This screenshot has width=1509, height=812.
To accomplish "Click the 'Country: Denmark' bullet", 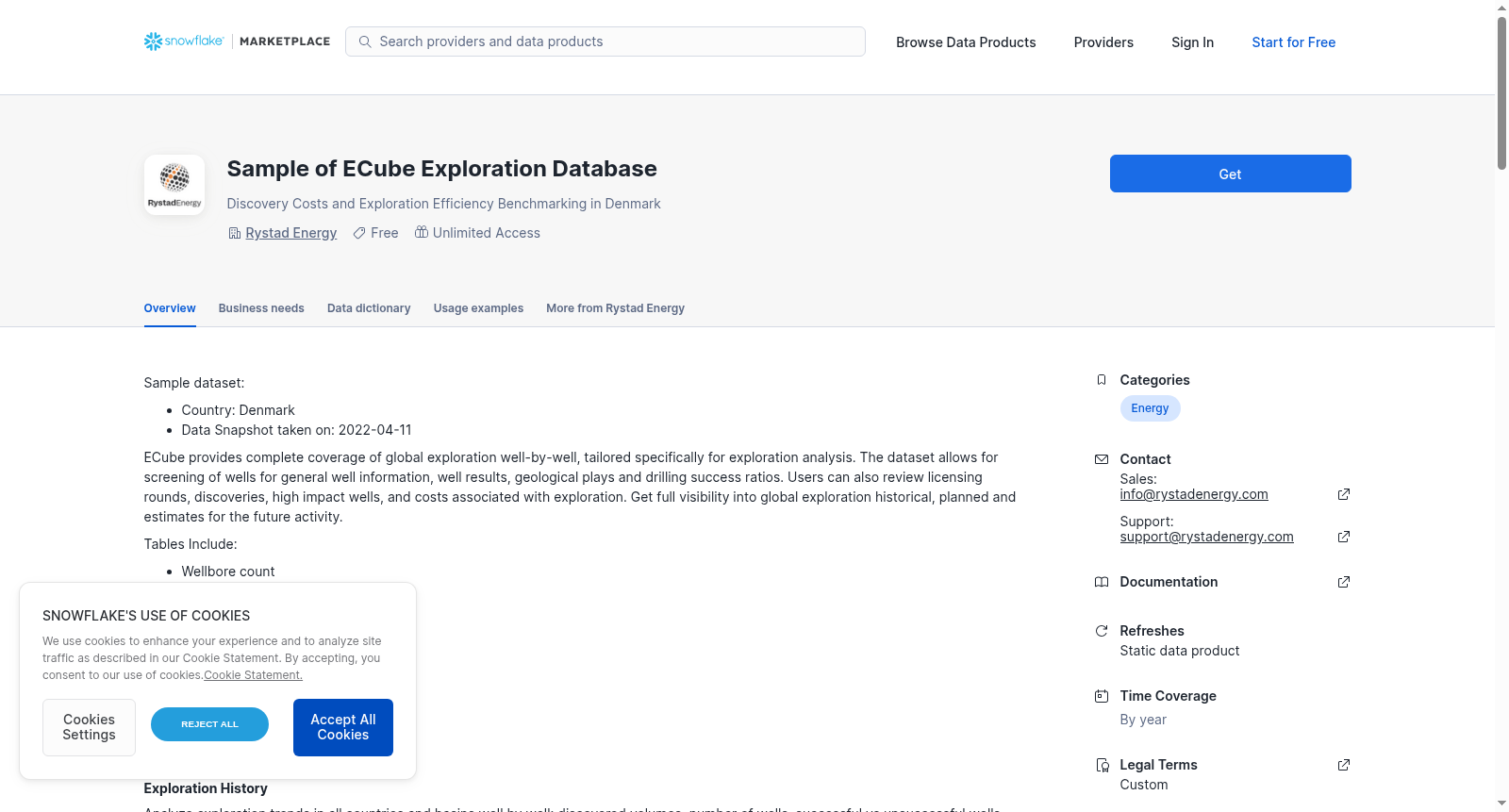I will tap(238, 410).
